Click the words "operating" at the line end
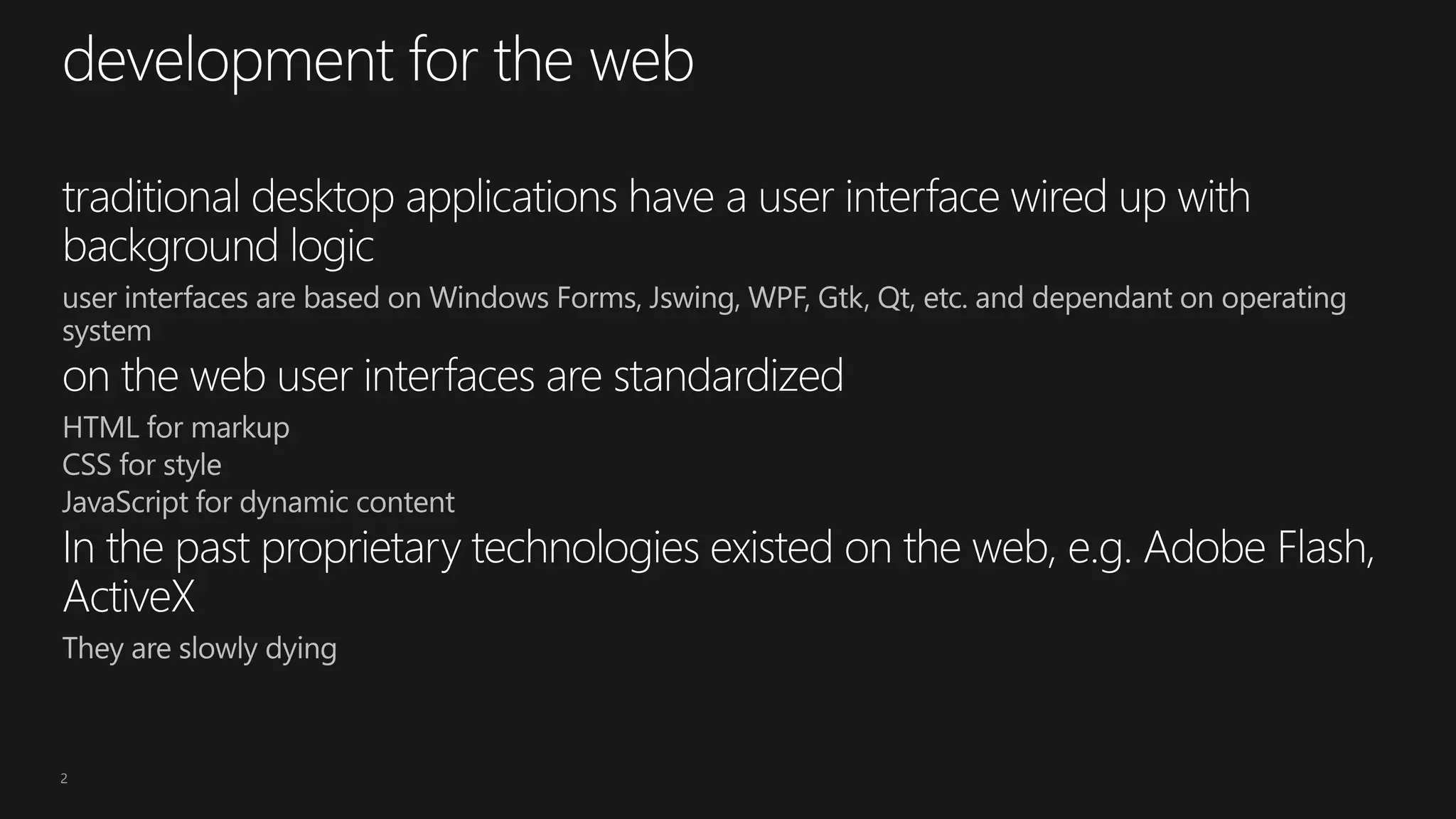Image resolution: width=1456 pixels, height=819 pixels. point(1283,299)
